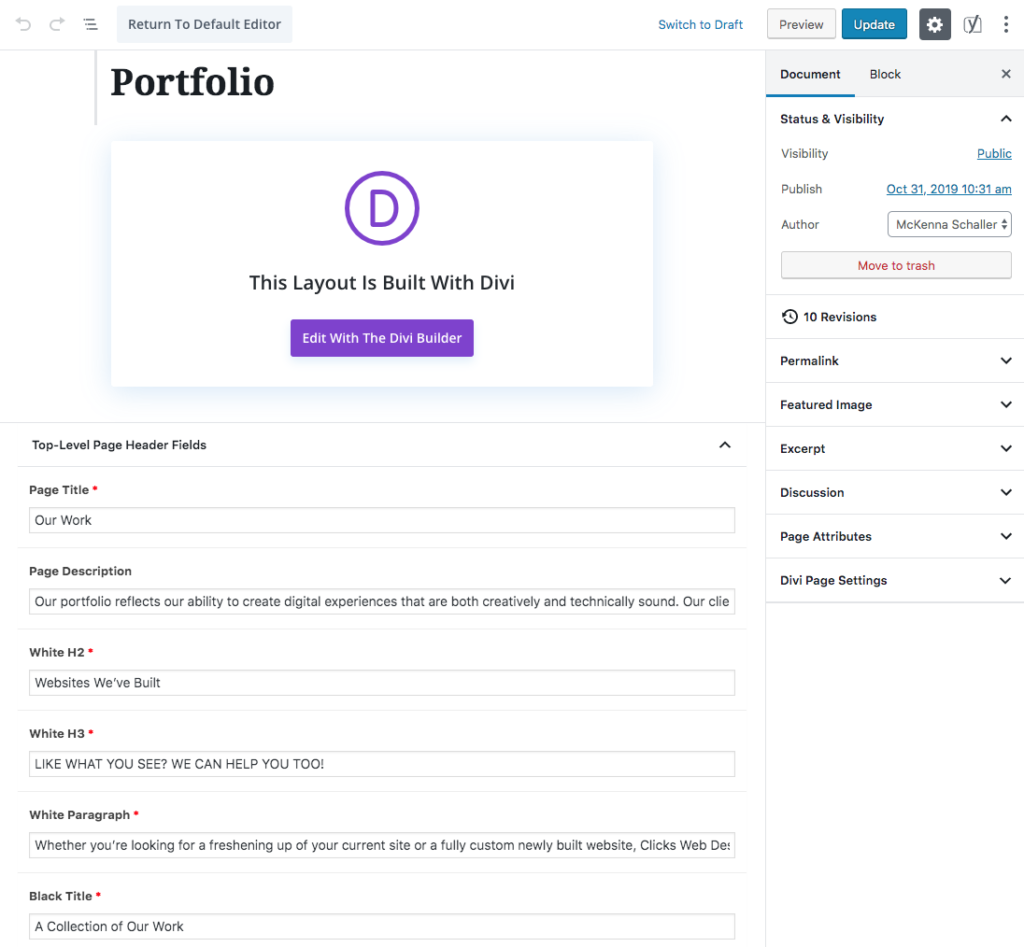
Task: Click the Edit With The Divi Builder button
Action: point(381,338)
